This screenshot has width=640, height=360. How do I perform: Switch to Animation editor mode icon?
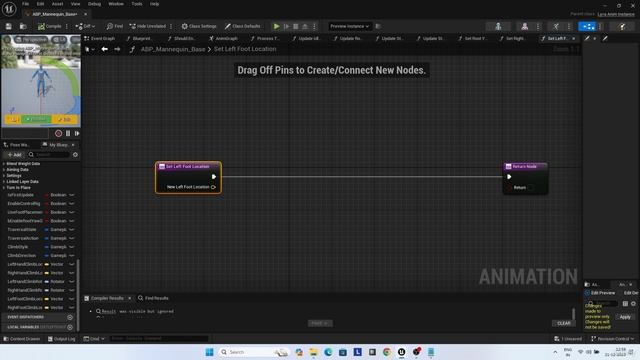(x=556, y=27)
